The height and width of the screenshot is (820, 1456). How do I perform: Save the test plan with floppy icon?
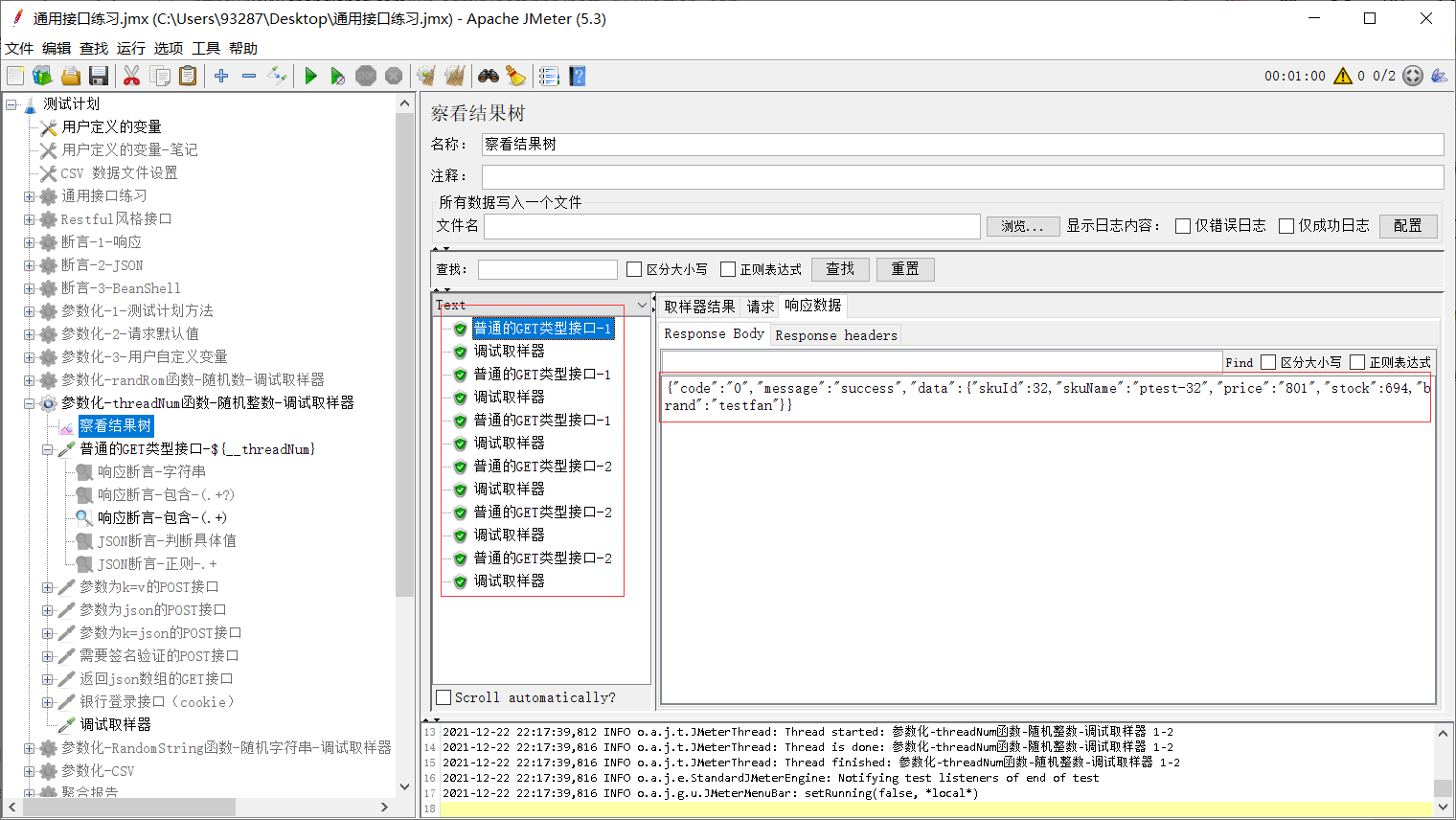[98, 76]
